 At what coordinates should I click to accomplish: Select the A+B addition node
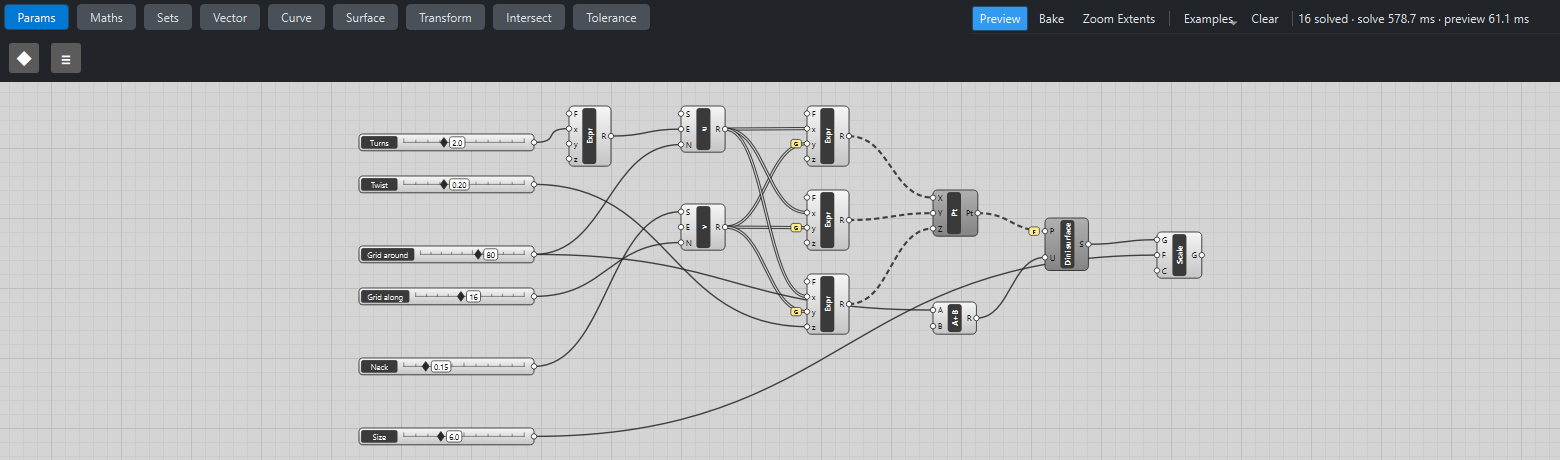[x=955, y=318]
